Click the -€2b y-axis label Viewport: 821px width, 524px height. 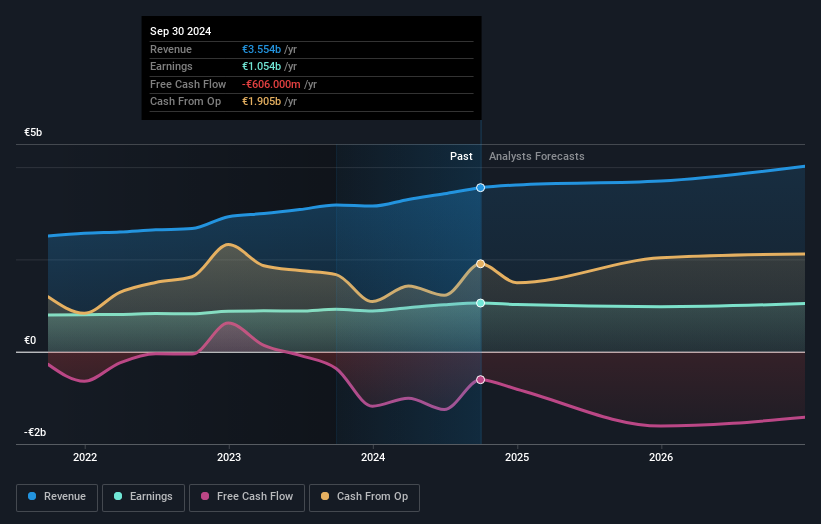pyautogui.click(x=35, y=432)
